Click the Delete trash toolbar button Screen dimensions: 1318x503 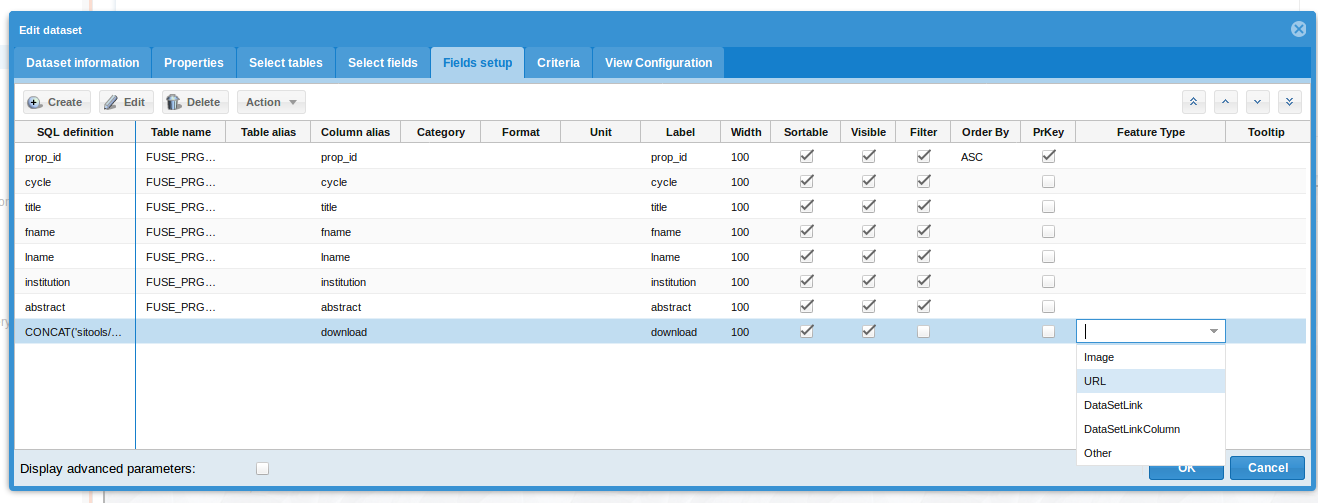pos(195,102)
